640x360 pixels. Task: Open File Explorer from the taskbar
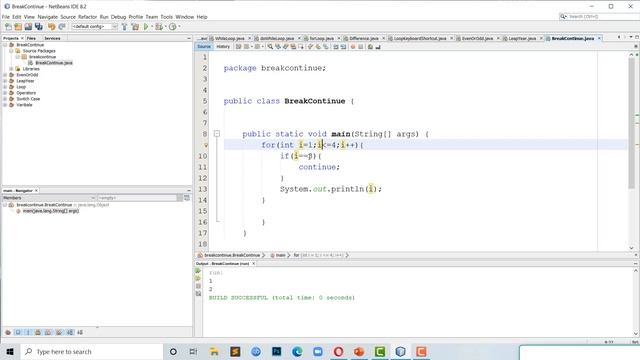point(214,351)
